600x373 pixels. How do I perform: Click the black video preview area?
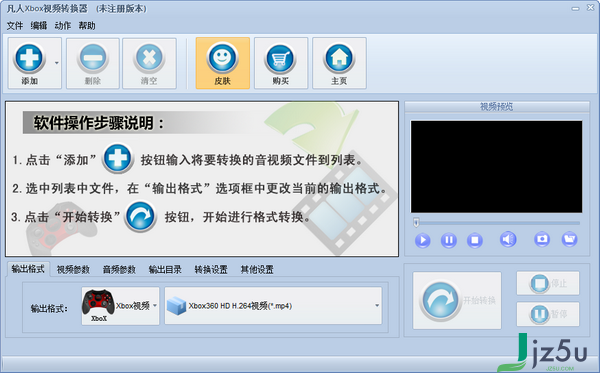click(496, 167)
